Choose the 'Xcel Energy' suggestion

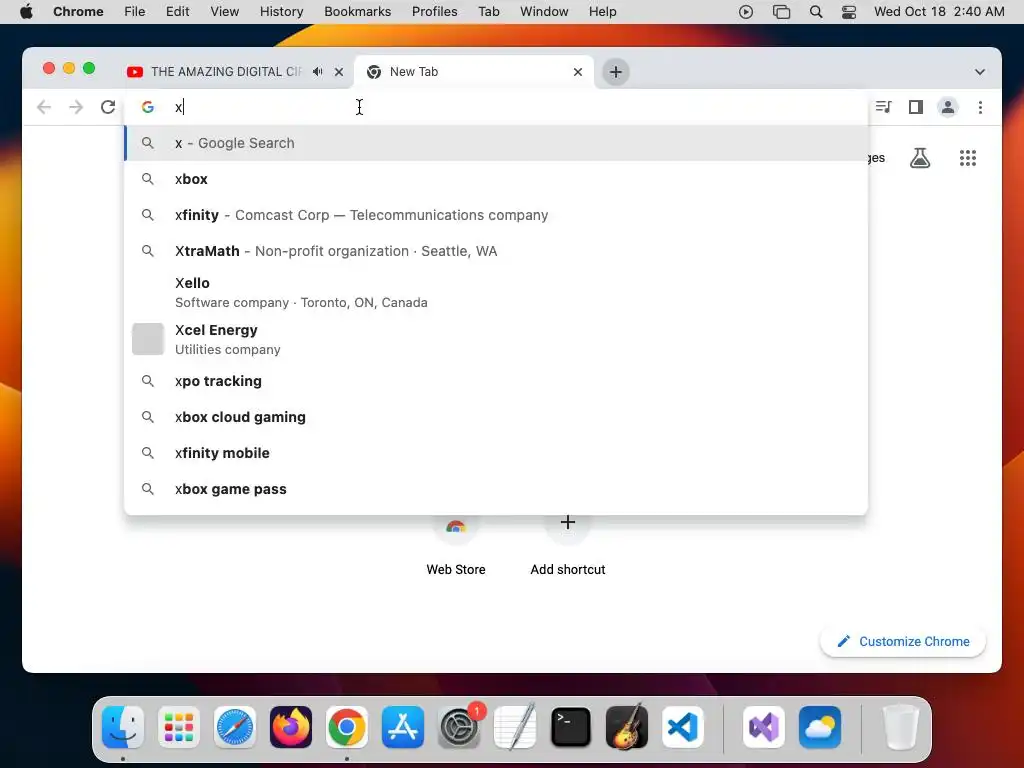click(496, 340)
